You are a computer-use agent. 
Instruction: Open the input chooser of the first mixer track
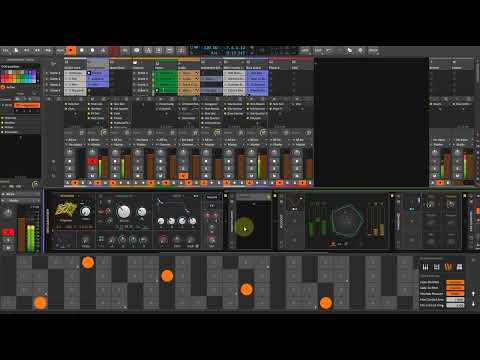pos(75,140)
